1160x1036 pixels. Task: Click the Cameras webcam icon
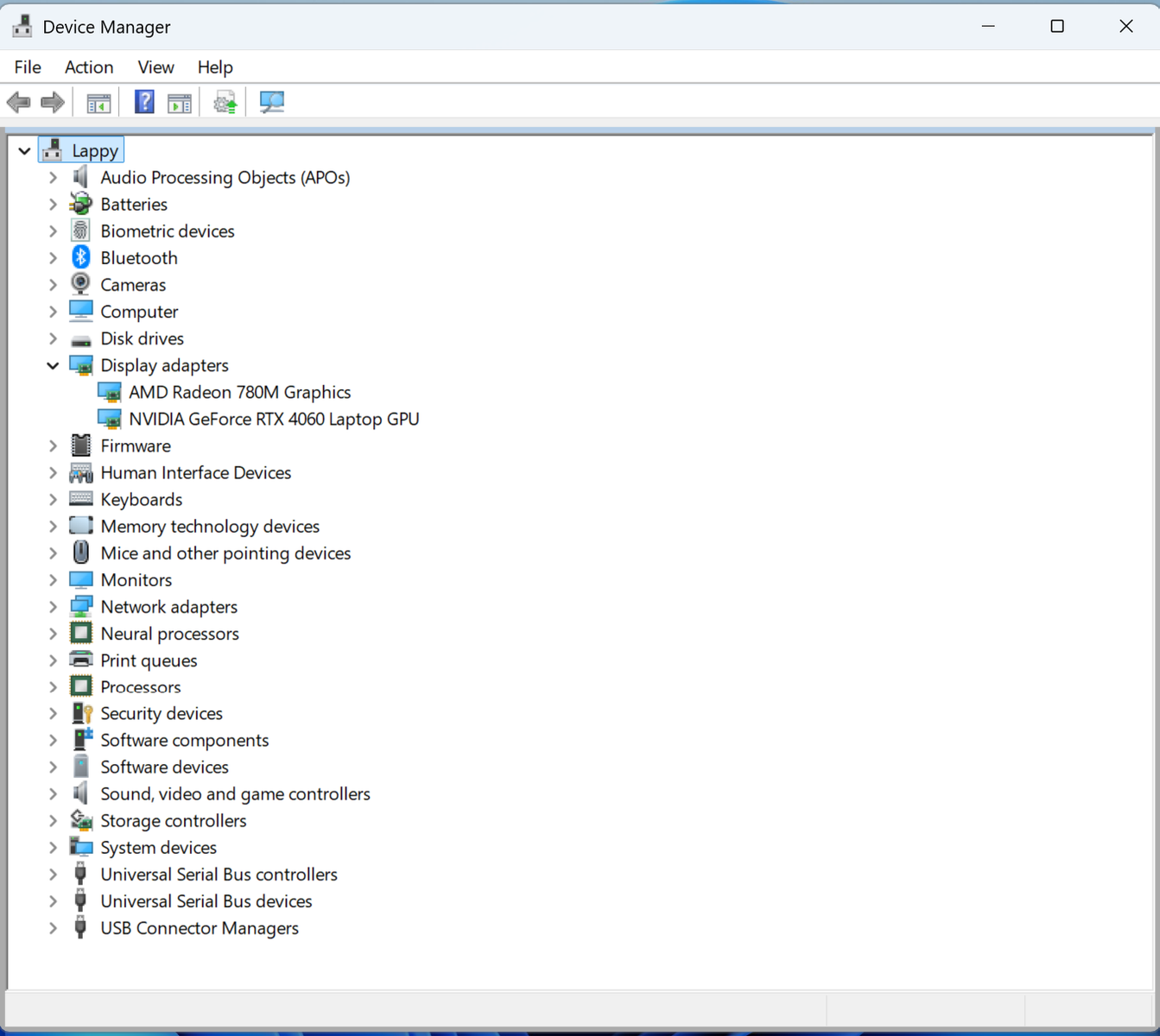[x=81, y=284]
